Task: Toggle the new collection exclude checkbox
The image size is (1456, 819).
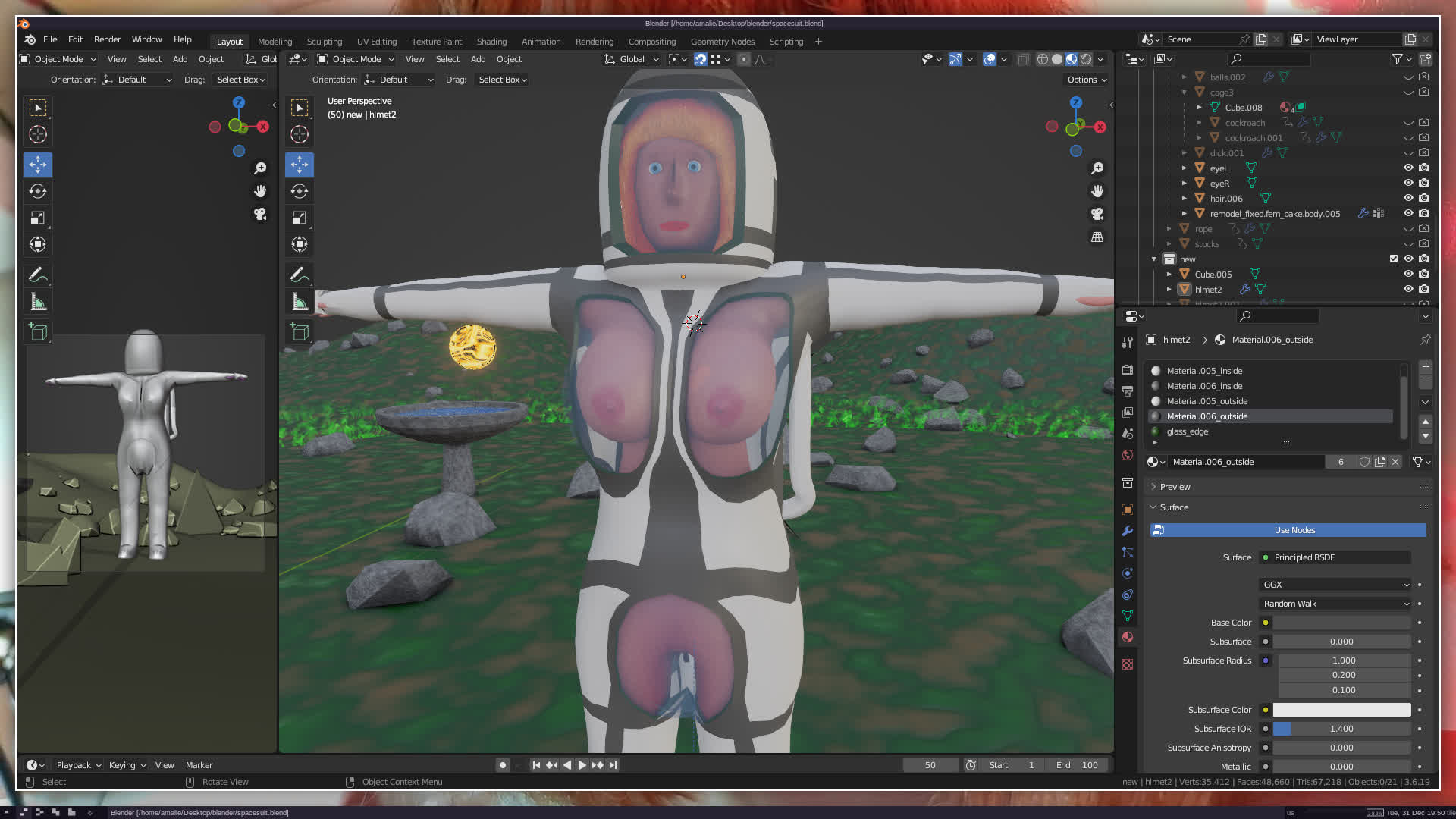Action: (x=1393, y=259)
